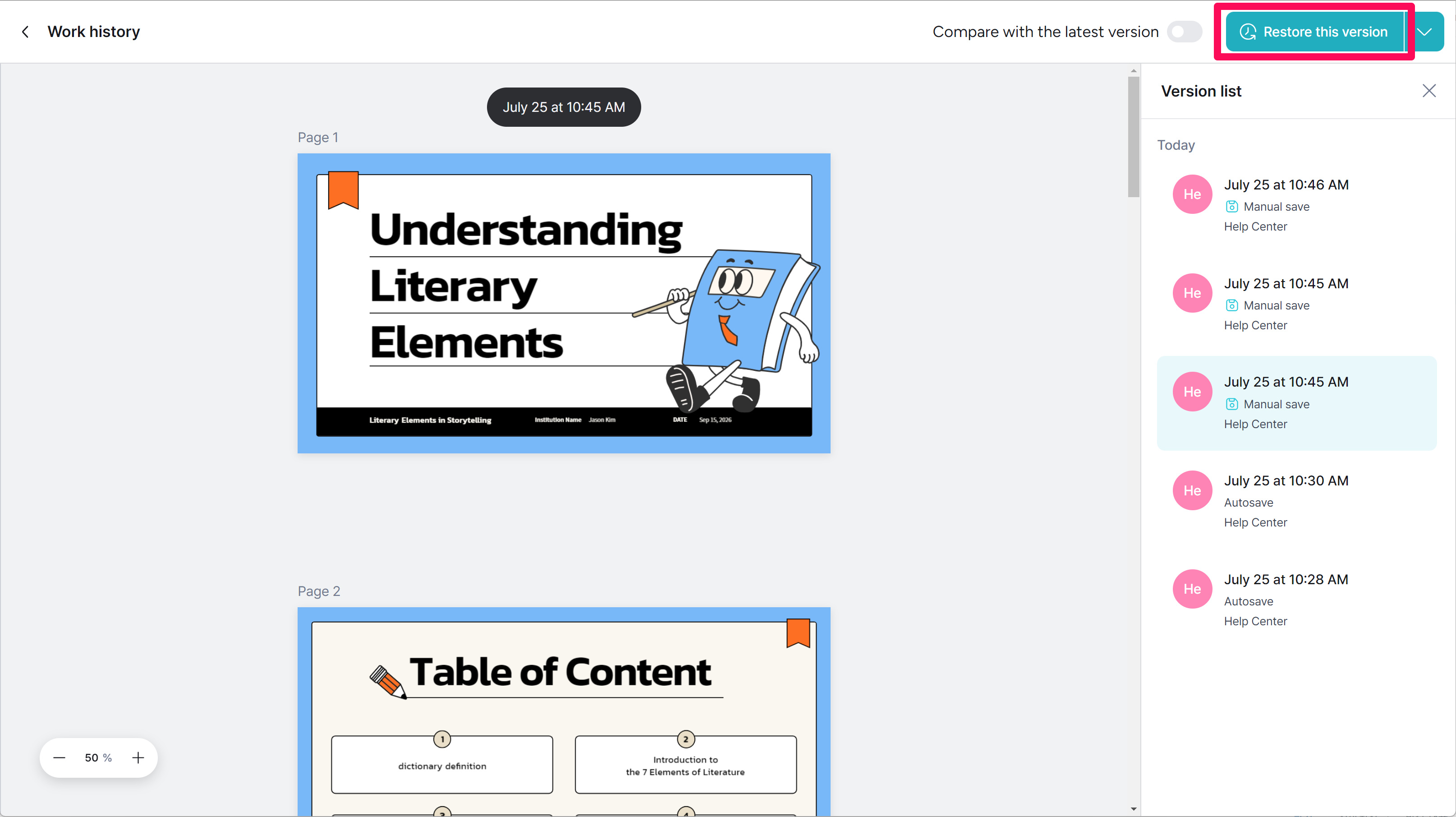Click the Page 1 label
This screenshot has width=1456, height=817.
[x=317, y=138]
